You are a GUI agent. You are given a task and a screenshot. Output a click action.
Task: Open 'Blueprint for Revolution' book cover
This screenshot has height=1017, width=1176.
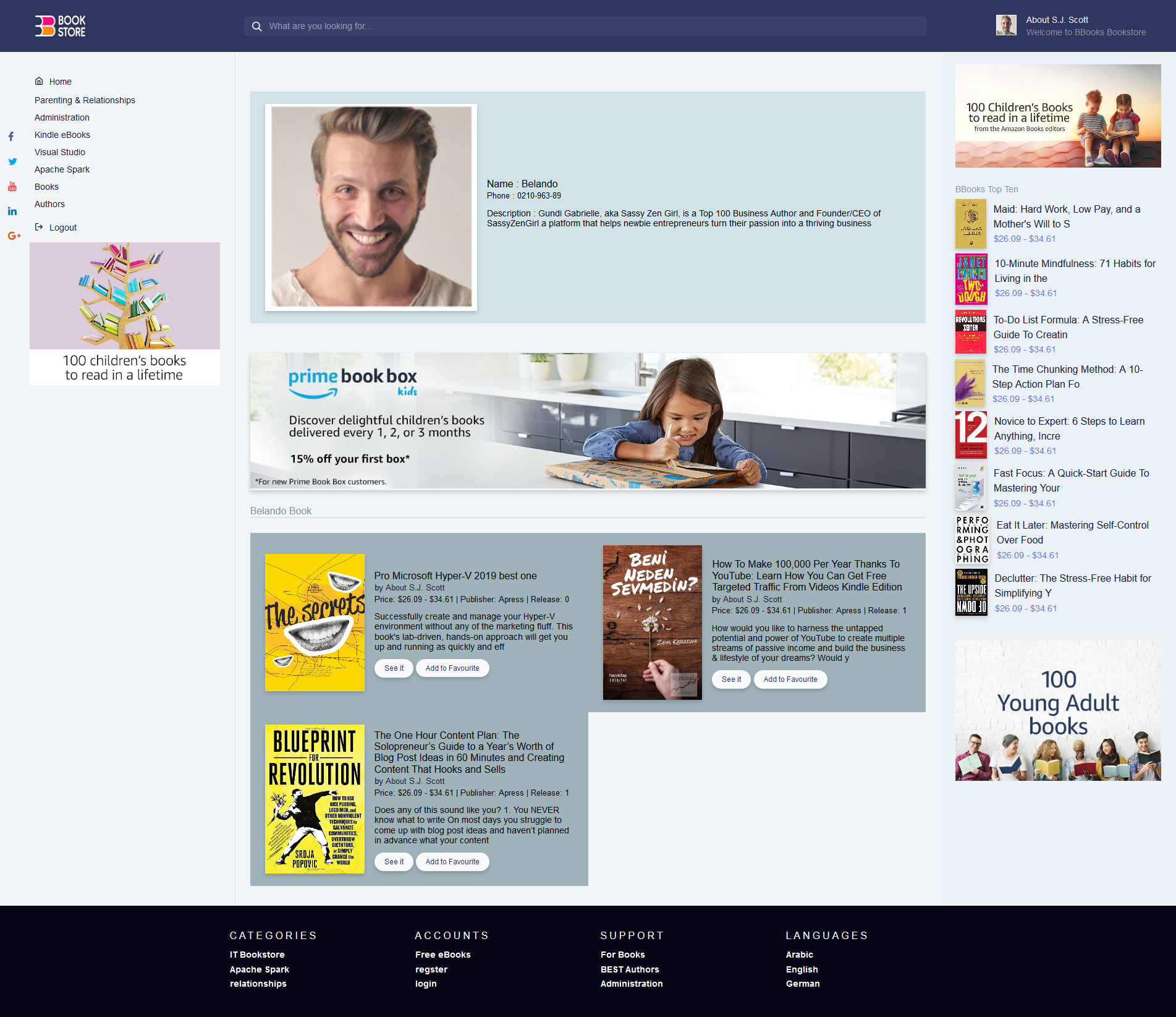[x=315, y=799]
